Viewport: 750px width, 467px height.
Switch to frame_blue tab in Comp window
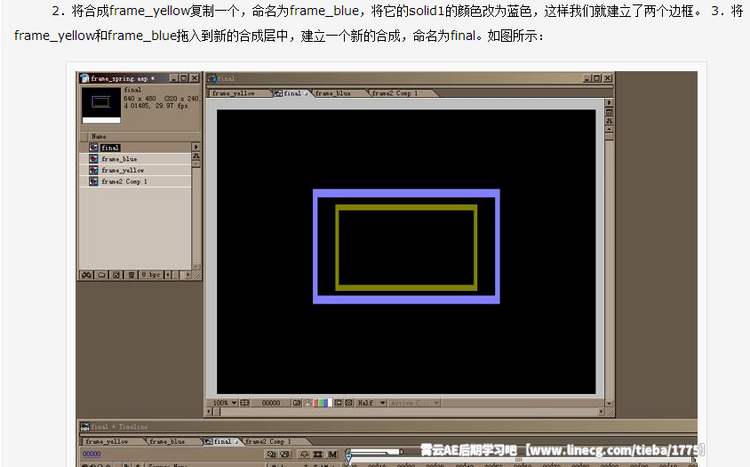(x=337, y=93)
